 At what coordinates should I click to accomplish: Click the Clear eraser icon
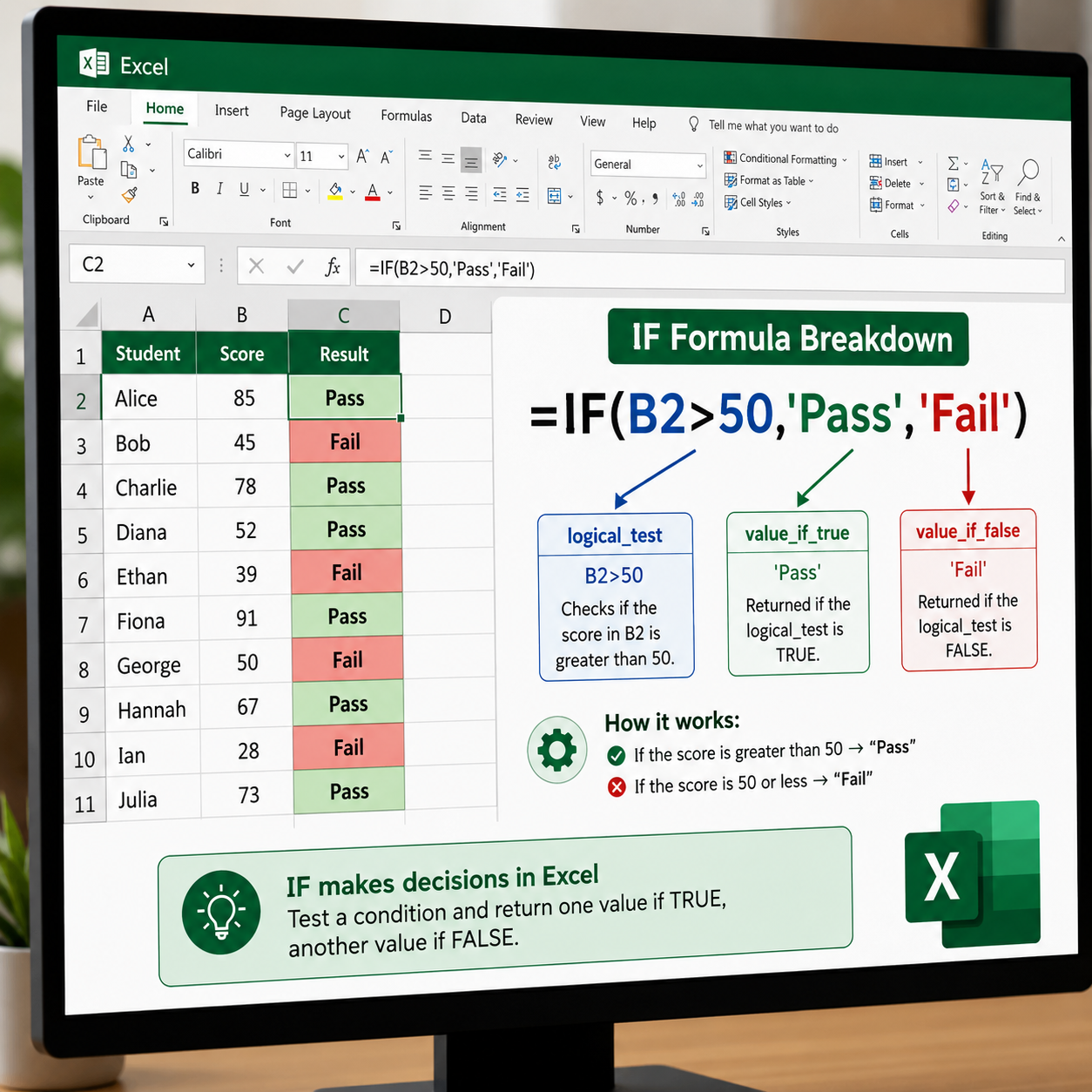coord(954,206)
